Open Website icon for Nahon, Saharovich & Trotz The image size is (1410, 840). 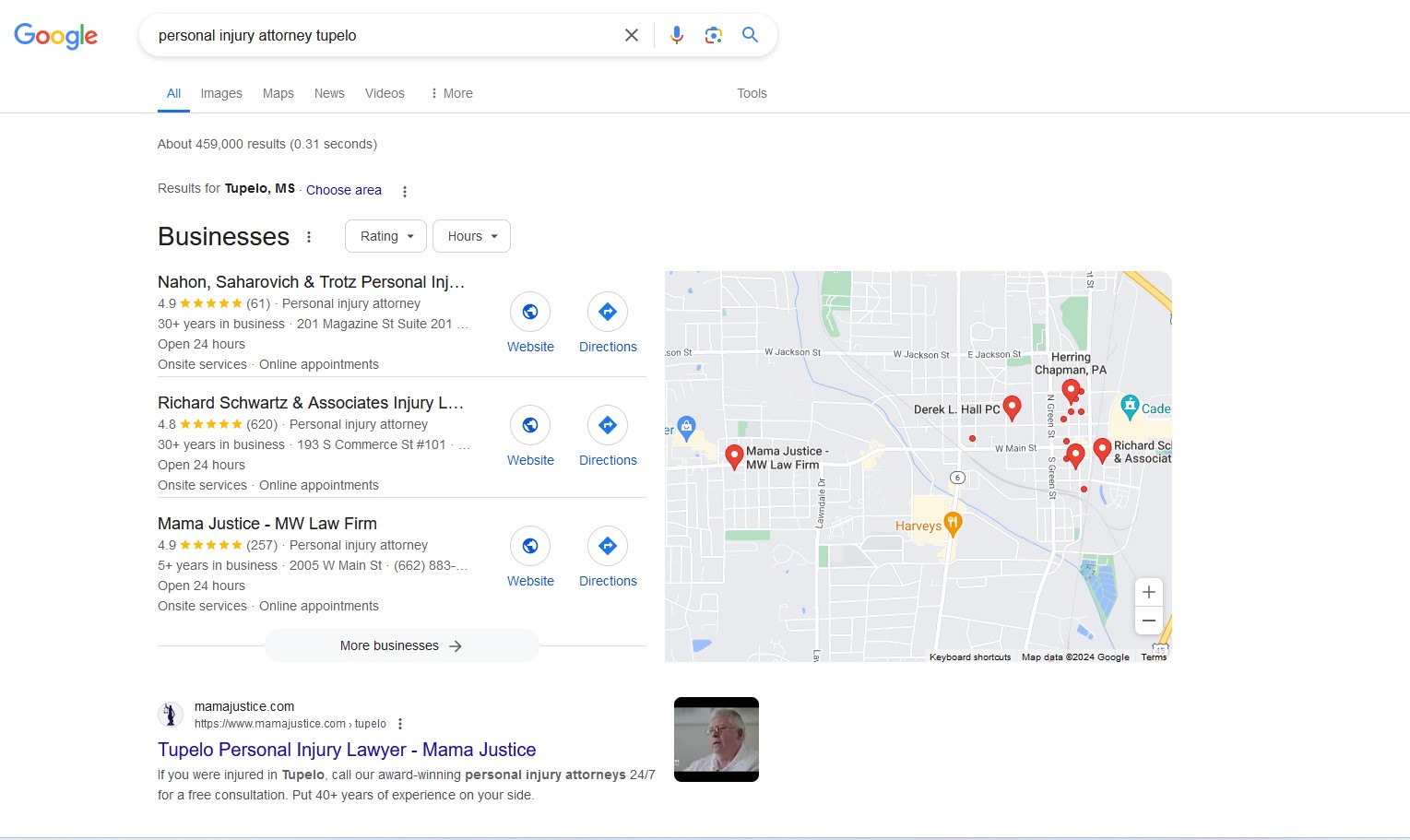(530, 312)
